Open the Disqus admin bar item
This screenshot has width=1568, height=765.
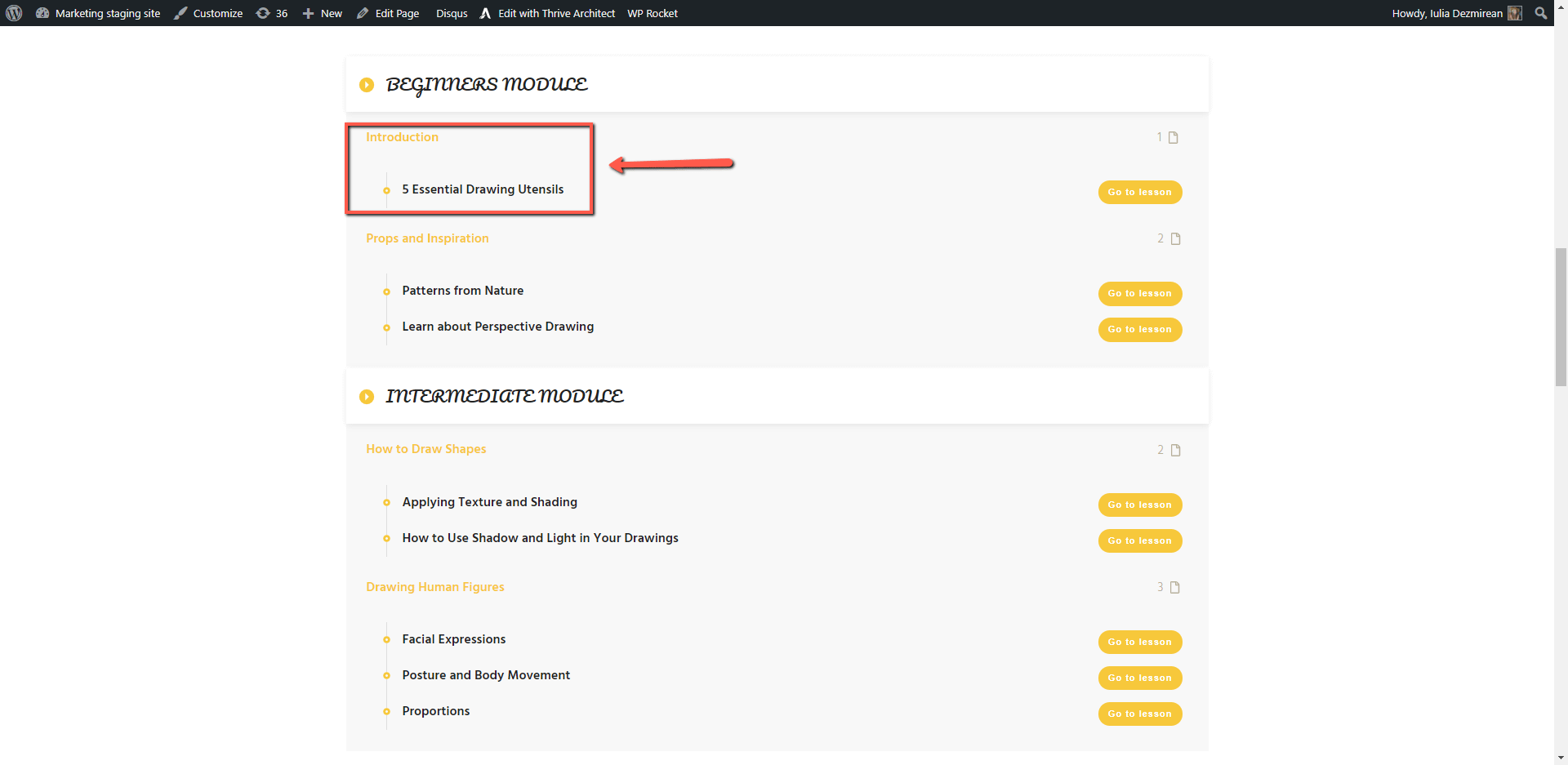click(x=452, y=13)
